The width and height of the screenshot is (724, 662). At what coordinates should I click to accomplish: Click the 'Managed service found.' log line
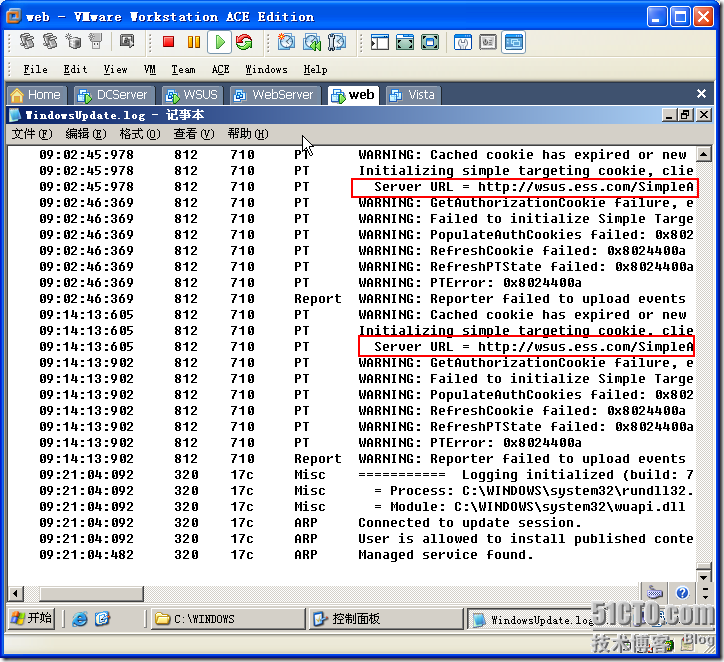446,555
